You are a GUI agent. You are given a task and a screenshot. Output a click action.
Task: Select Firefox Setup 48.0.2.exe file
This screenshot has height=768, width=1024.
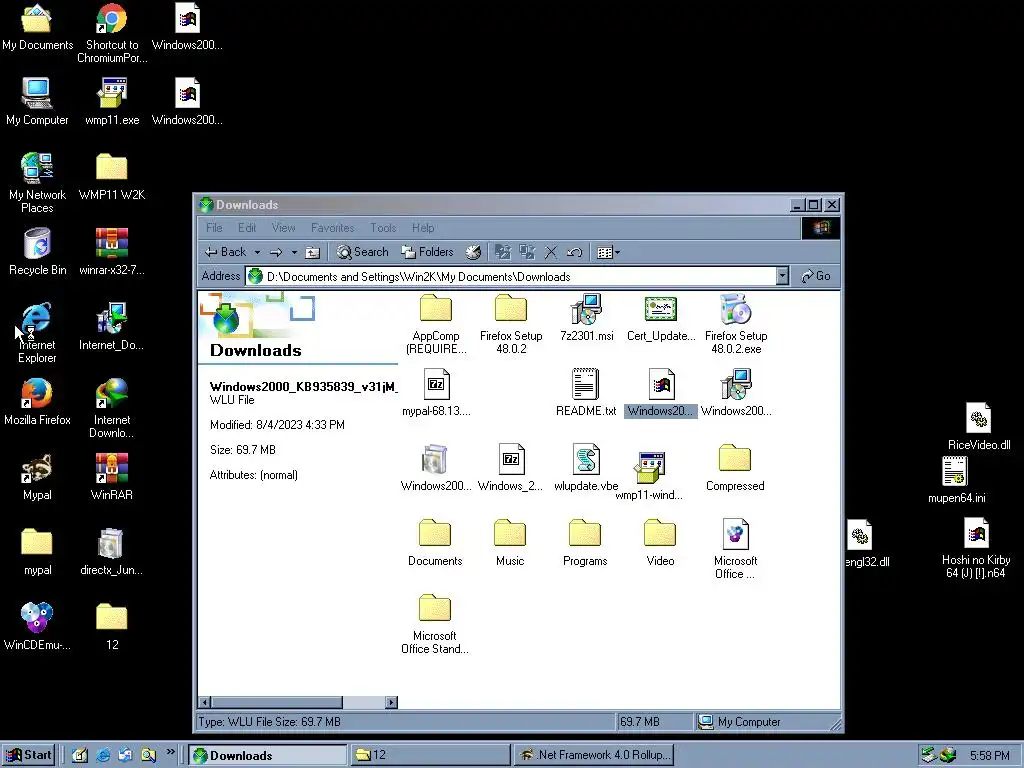click(735, 325)
